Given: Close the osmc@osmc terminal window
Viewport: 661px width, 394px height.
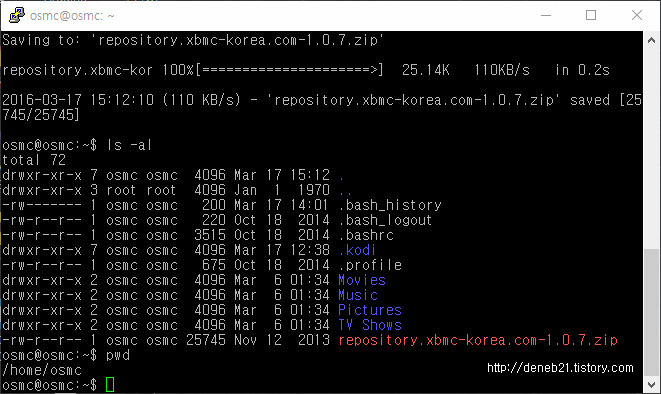Looking at the screenshot, I should click(637, 15).
